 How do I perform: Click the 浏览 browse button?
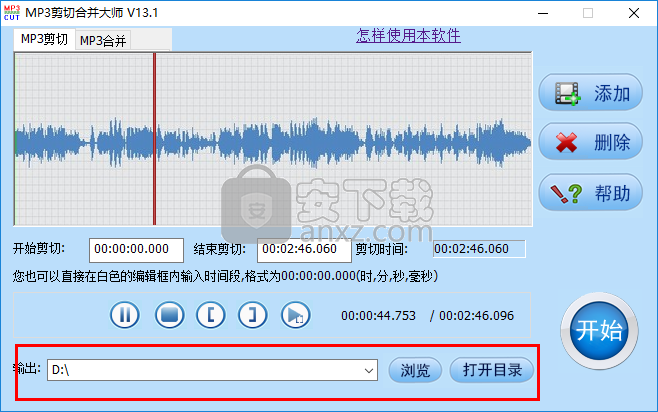(415, 370)
